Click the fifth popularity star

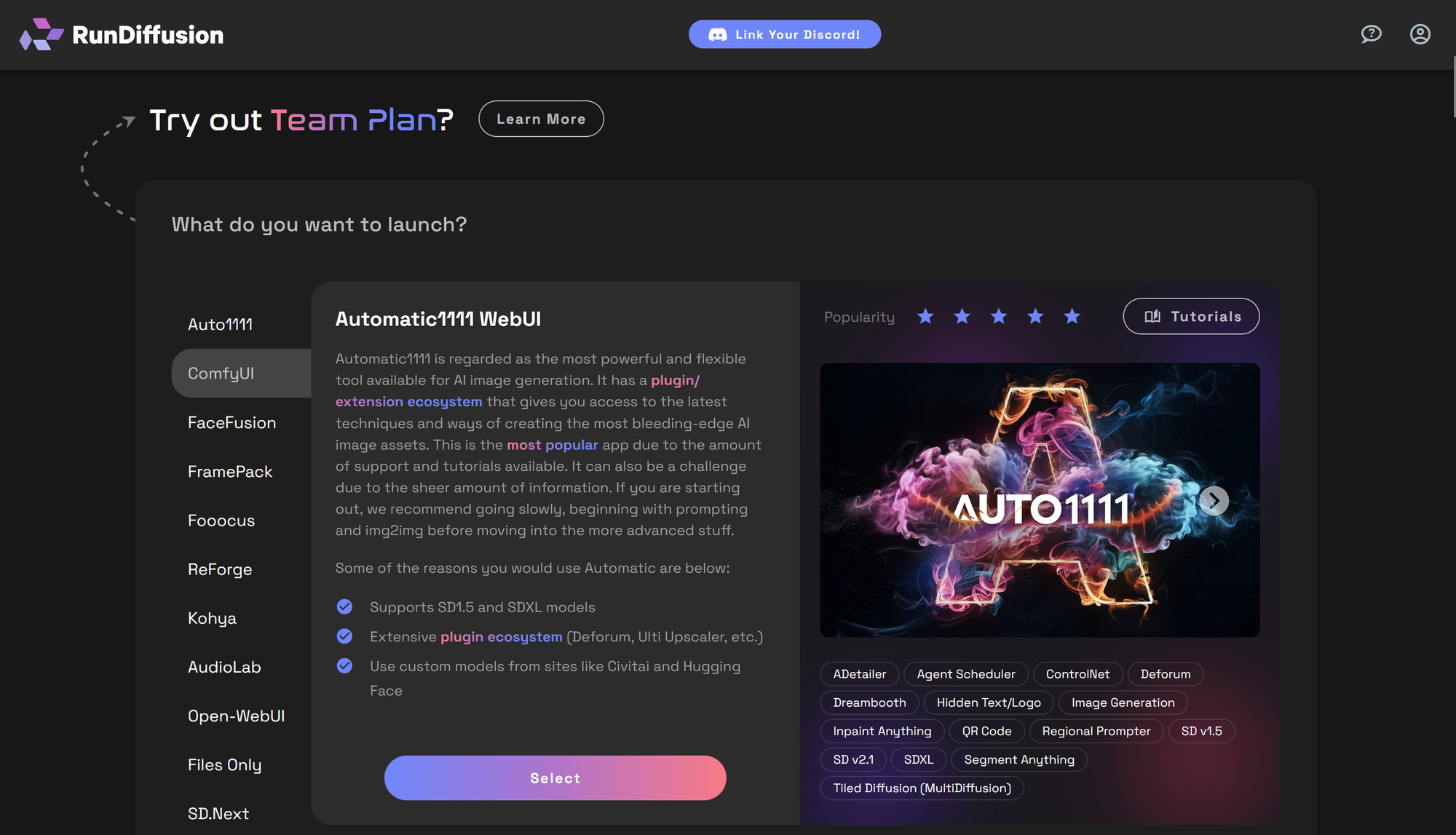point(1072,317)
